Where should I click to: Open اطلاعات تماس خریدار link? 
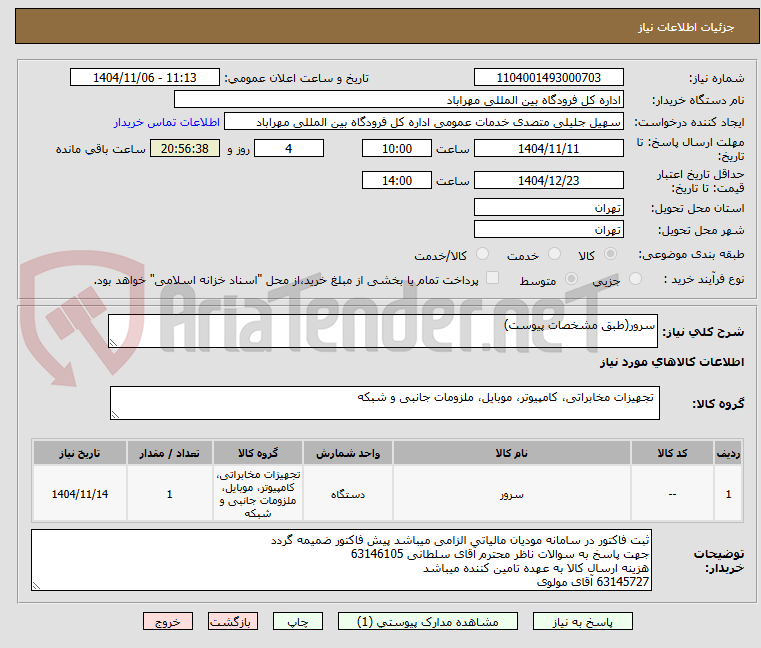(167, 122)
